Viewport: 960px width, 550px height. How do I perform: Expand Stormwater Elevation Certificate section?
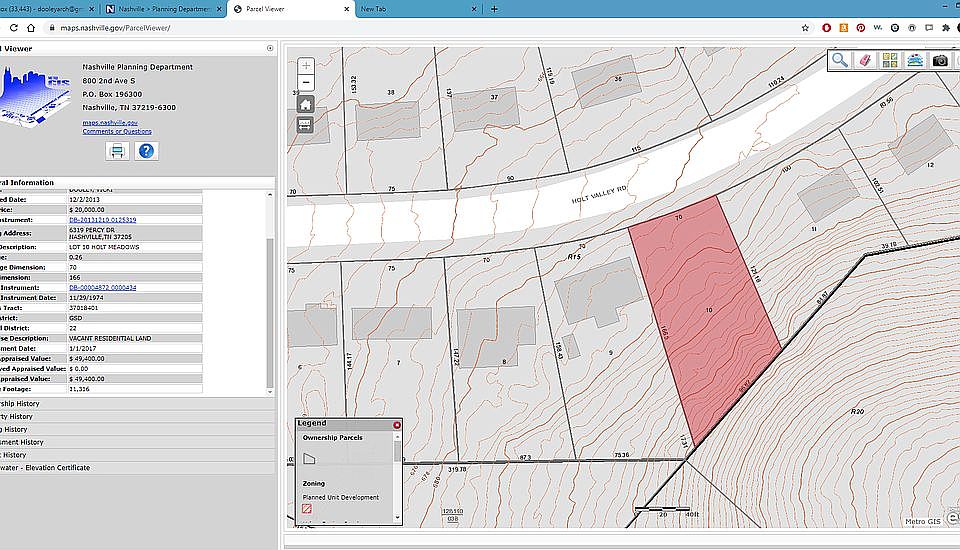[45, 467]
